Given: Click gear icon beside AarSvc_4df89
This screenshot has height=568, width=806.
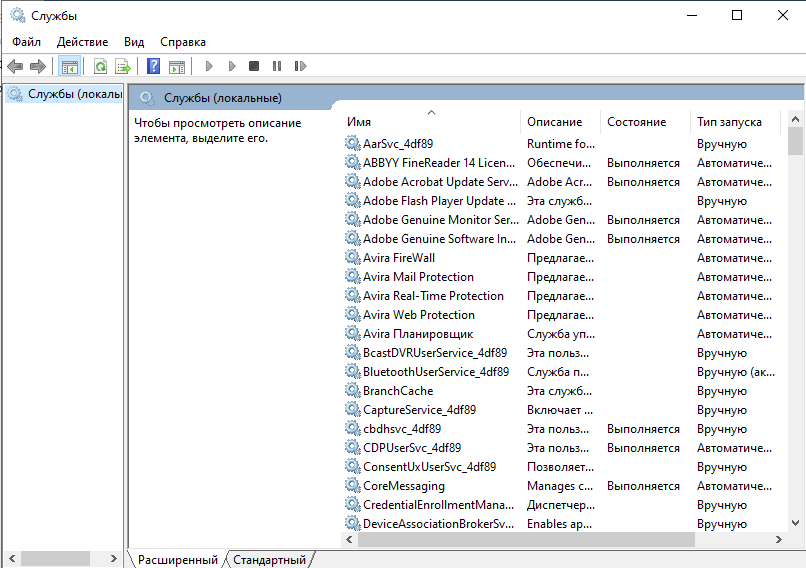Looking at the screenshot, I should tap(352, 143).
